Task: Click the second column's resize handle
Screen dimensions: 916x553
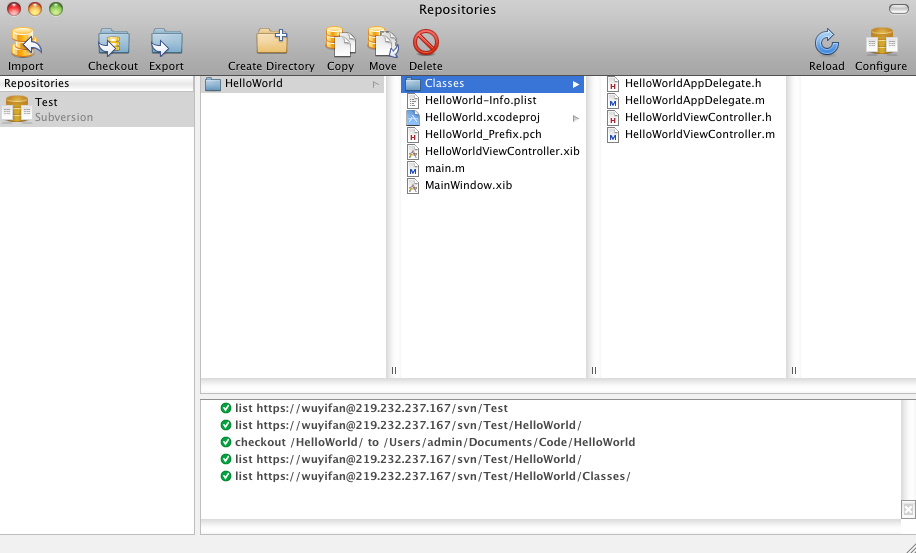Action: click(594, 370)
